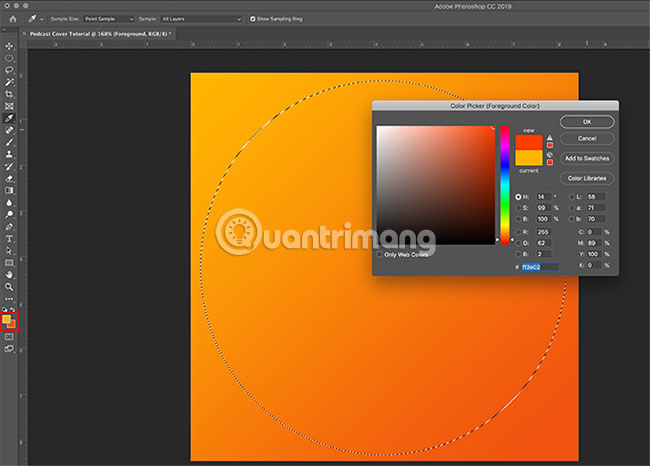Select the Lasso tool
This screenshot has width=650, height=466.
pos(9,70)
